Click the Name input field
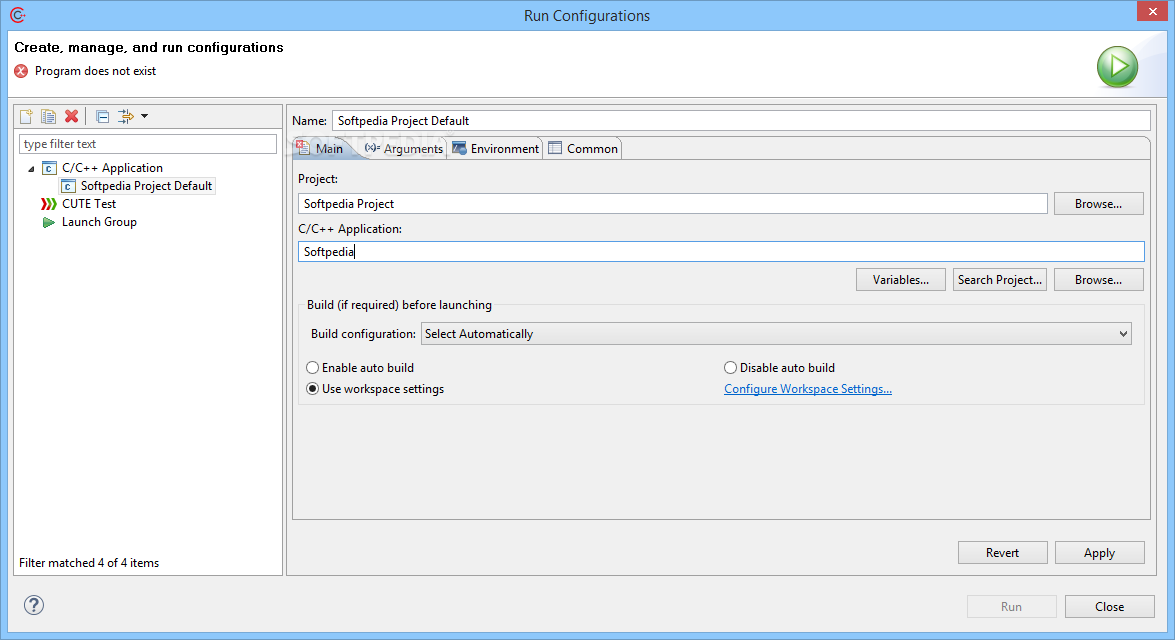This screenshot has width=1175, height=640. 741,121
